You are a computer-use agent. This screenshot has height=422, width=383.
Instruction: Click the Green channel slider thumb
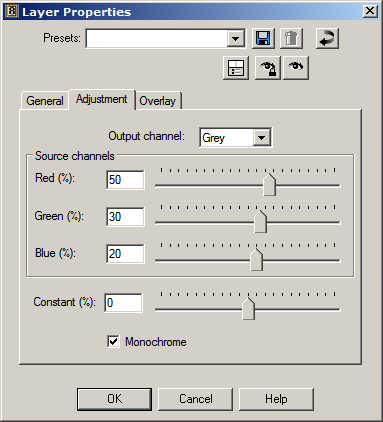click(x=260, y=221)
